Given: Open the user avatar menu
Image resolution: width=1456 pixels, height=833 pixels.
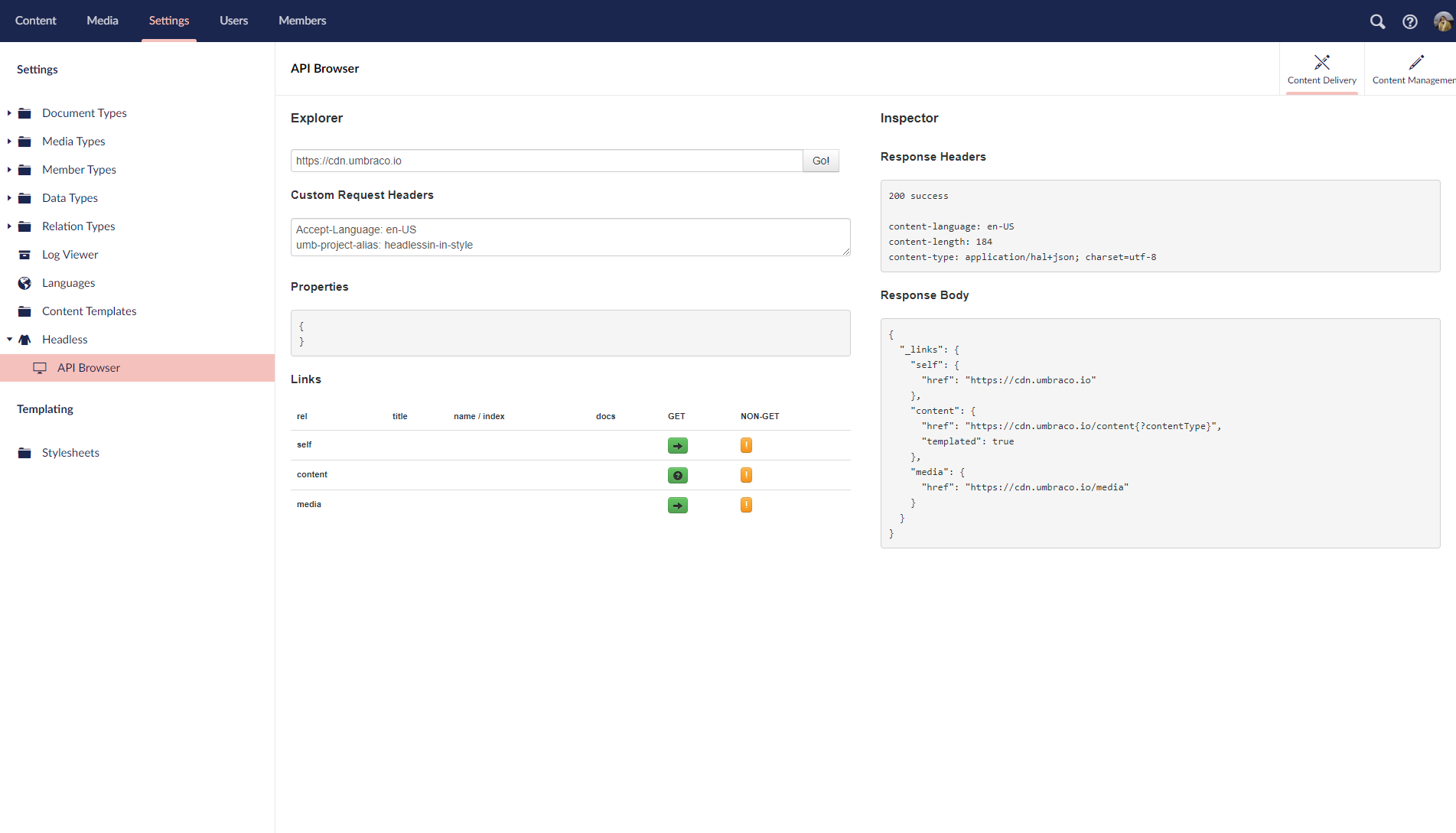Looking at the screenshot, I should pos(1442,21).
